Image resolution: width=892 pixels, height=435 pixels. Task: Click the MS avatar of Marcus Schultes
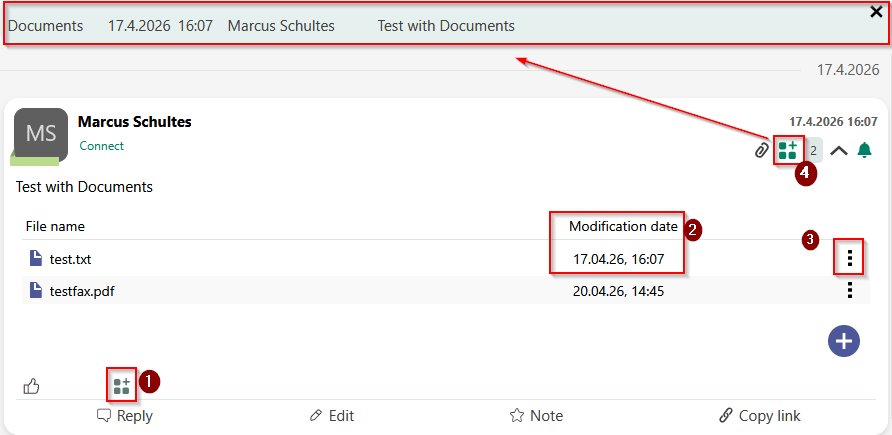[41, 134]
